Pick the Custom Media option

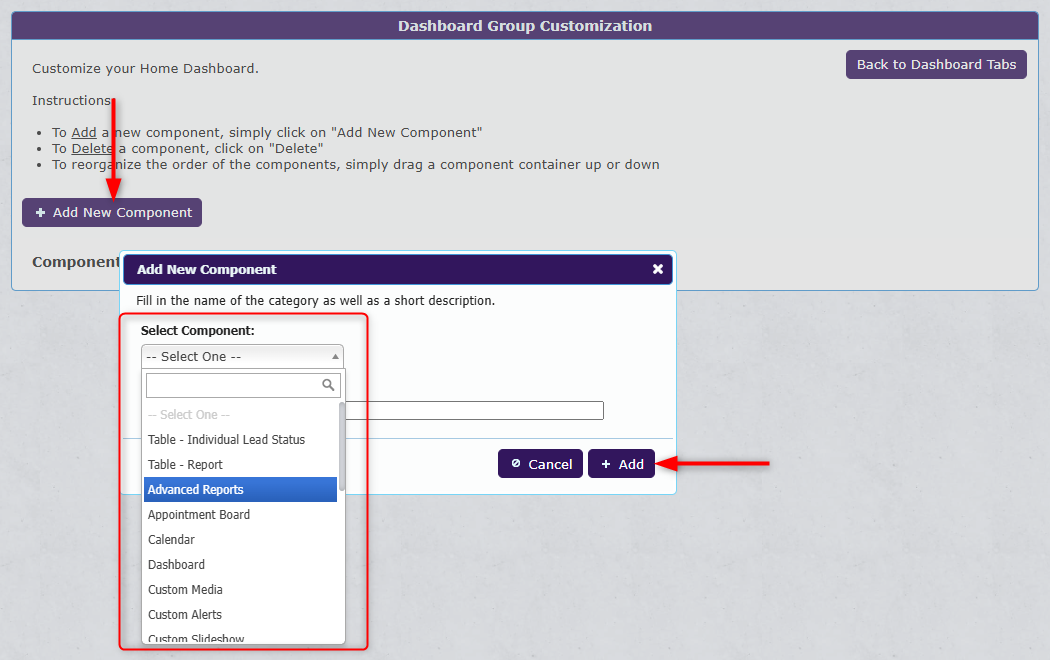(185, 590)
